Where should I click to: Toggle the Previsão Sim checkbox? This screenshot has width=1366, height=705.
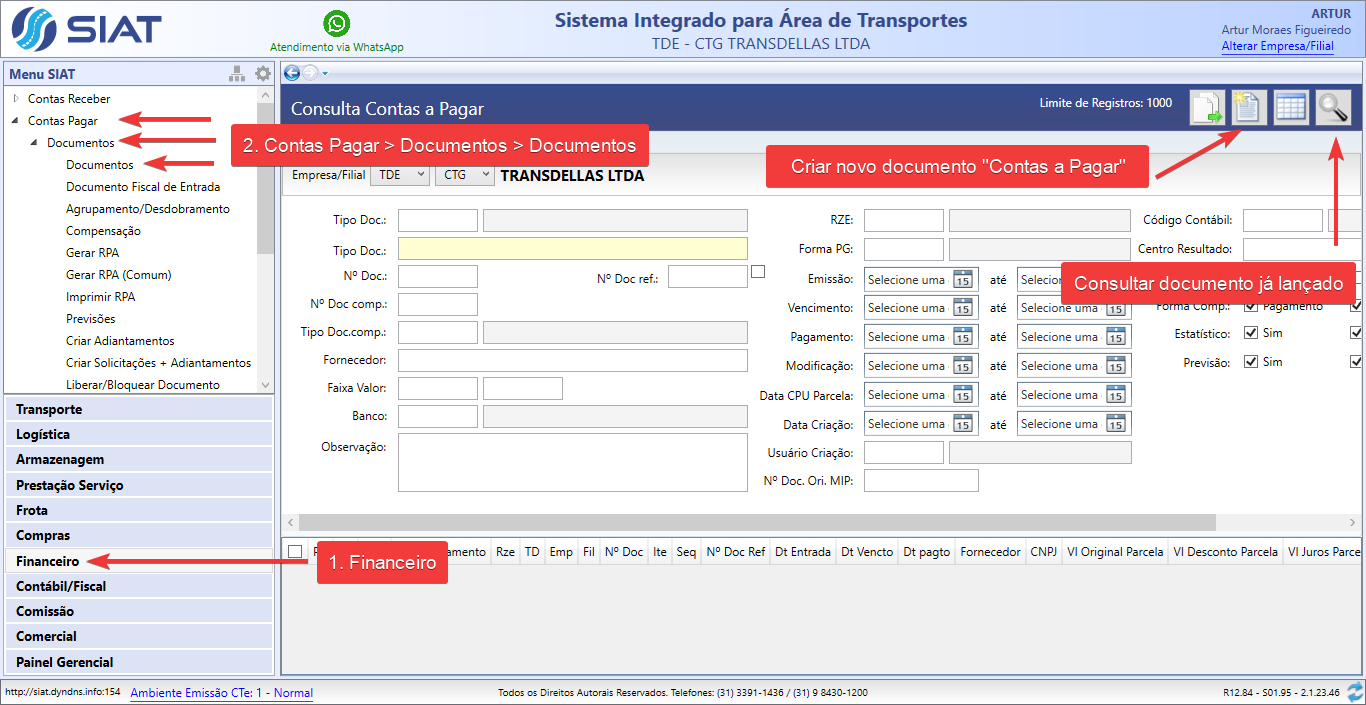coord(1250,362)
